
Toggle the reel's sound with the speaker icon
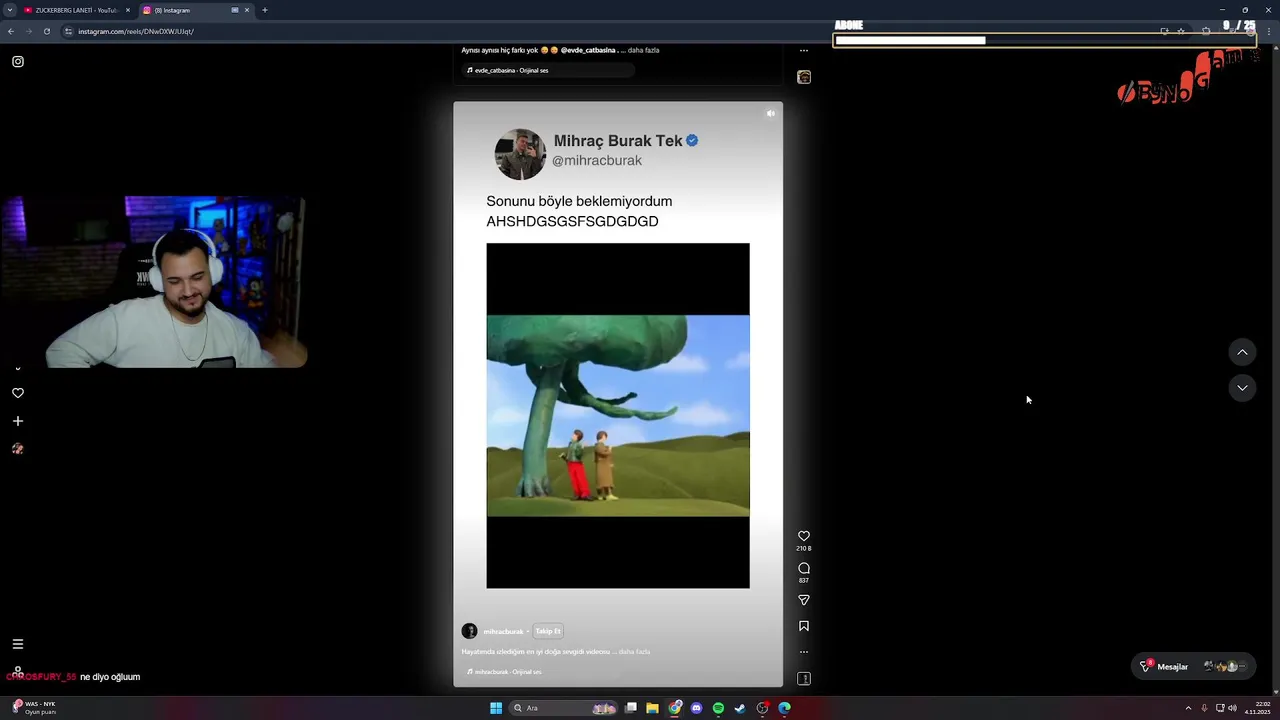click(x=770, y=113)
